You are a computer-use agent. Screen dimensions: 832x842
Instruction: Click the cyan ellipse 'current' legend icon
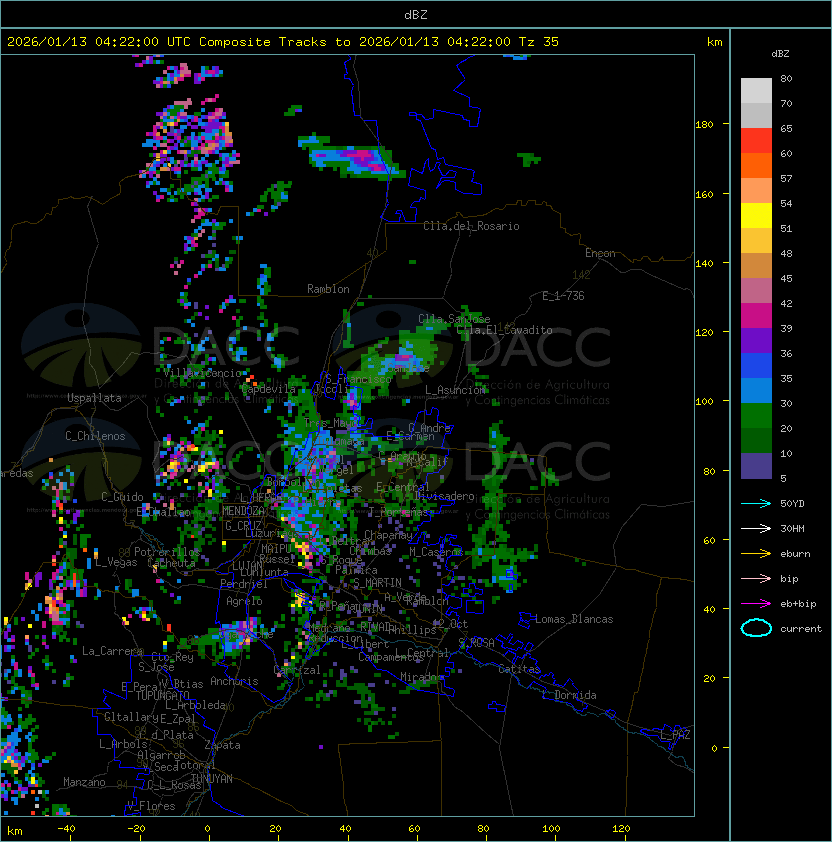[x=756, y=628]
